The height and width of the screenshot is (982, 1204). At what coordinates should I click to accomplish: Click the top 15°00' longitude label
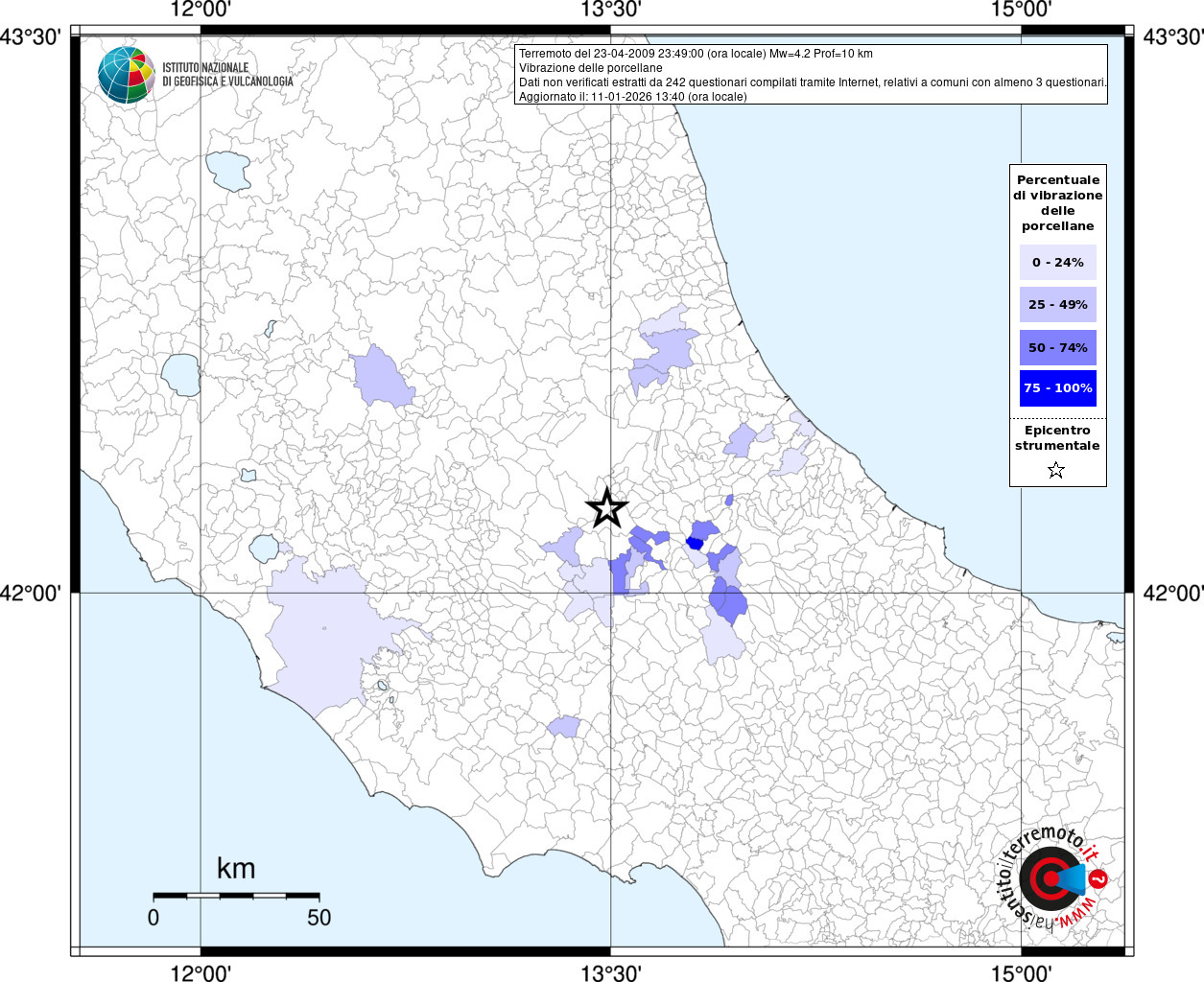point(1021,11)
